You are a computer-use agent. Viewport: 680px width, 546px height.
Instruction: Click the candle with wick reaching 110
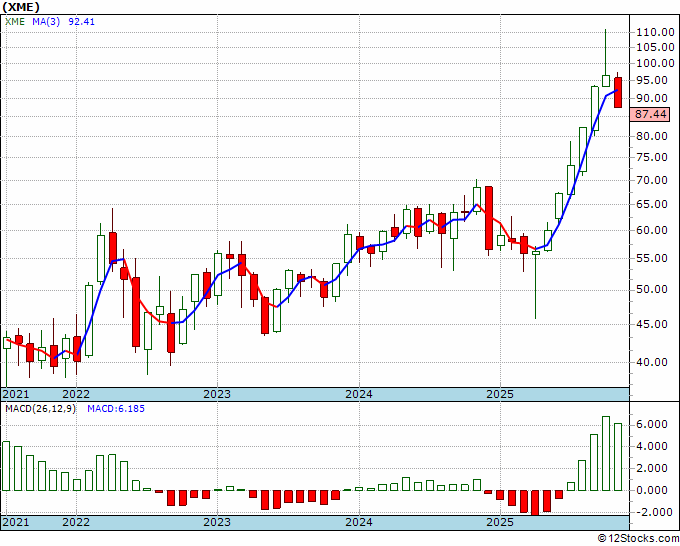[606, 81]
